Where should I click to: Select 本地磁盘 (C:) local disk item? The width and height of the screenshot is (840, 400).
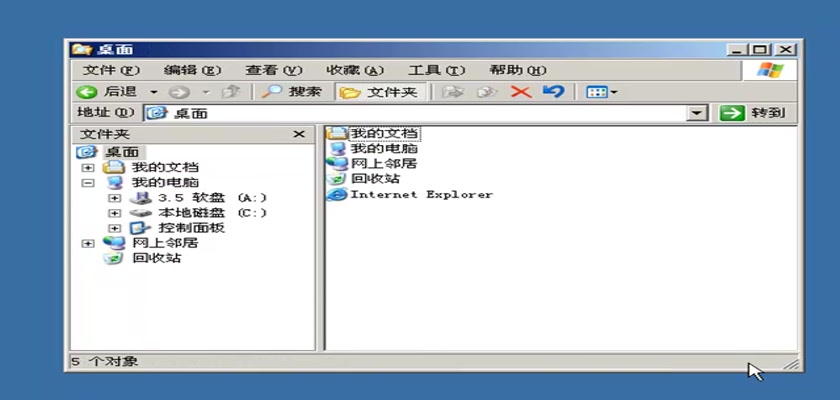pos(212,213)
